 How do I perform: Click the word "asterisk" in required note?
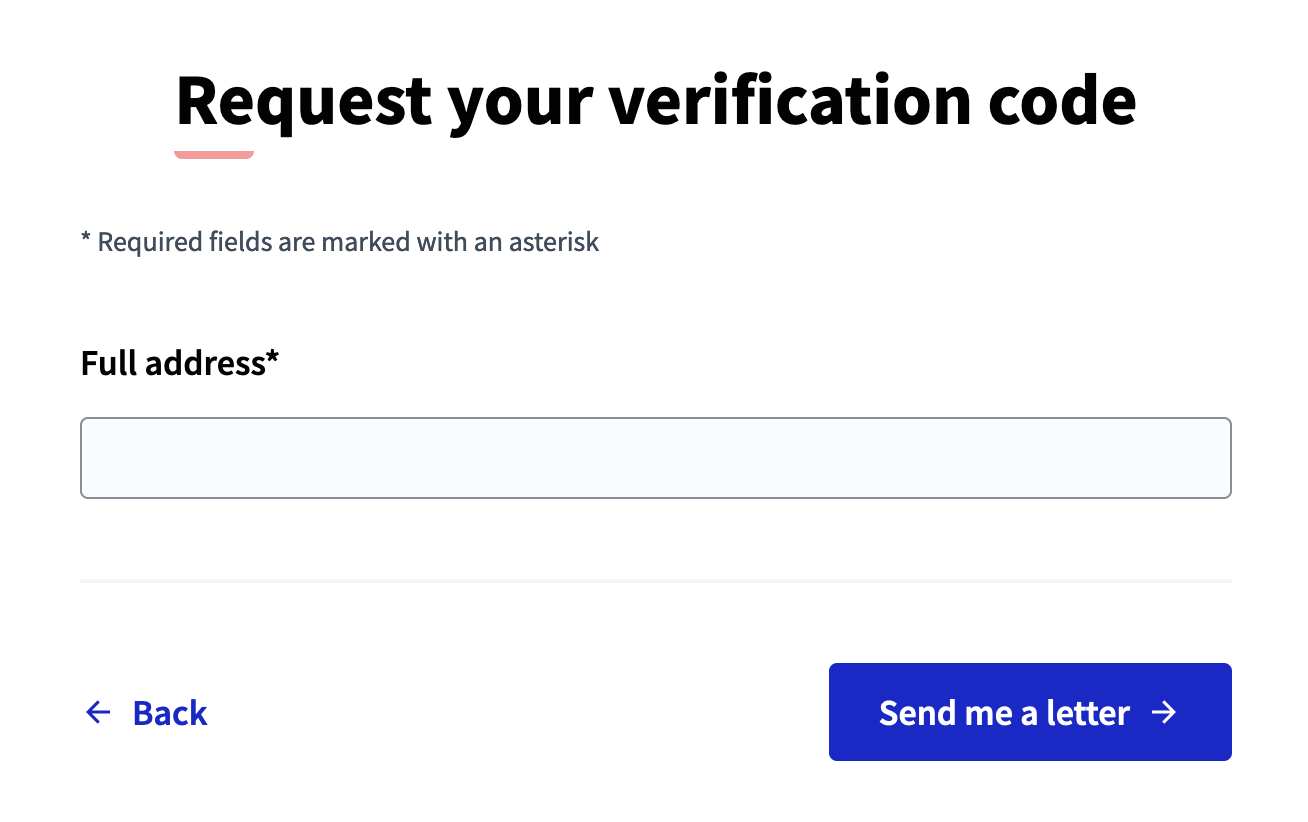(552, 242)
